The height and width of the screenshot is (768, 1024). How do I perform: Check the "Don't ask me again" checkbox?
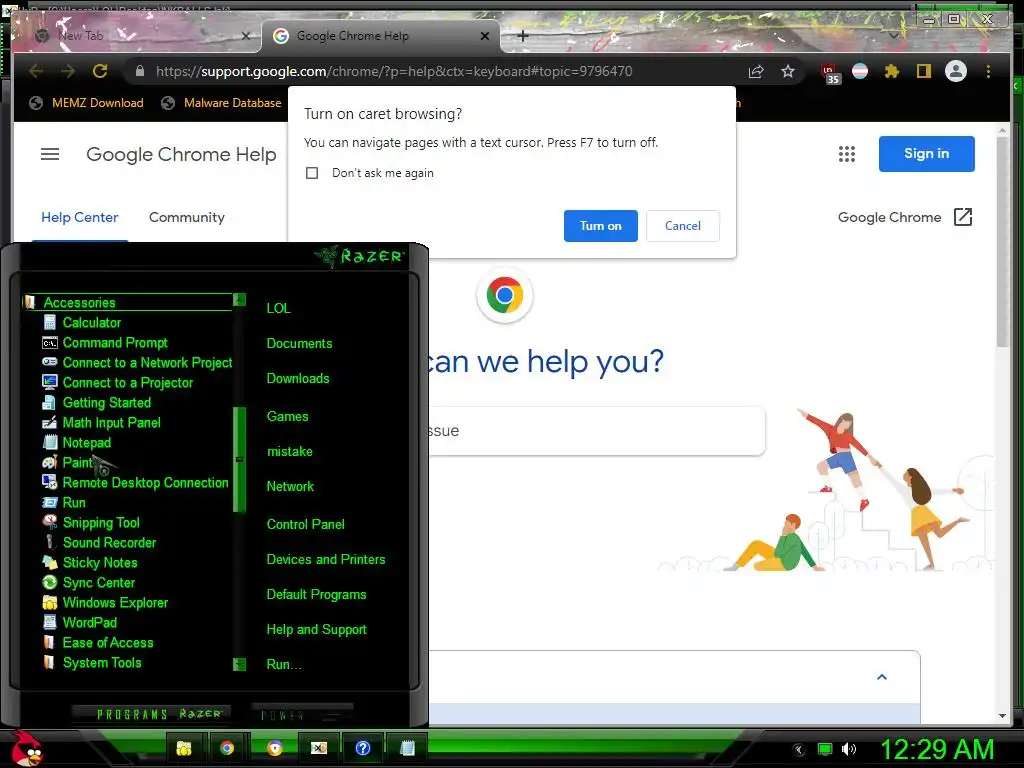(312, 173)
